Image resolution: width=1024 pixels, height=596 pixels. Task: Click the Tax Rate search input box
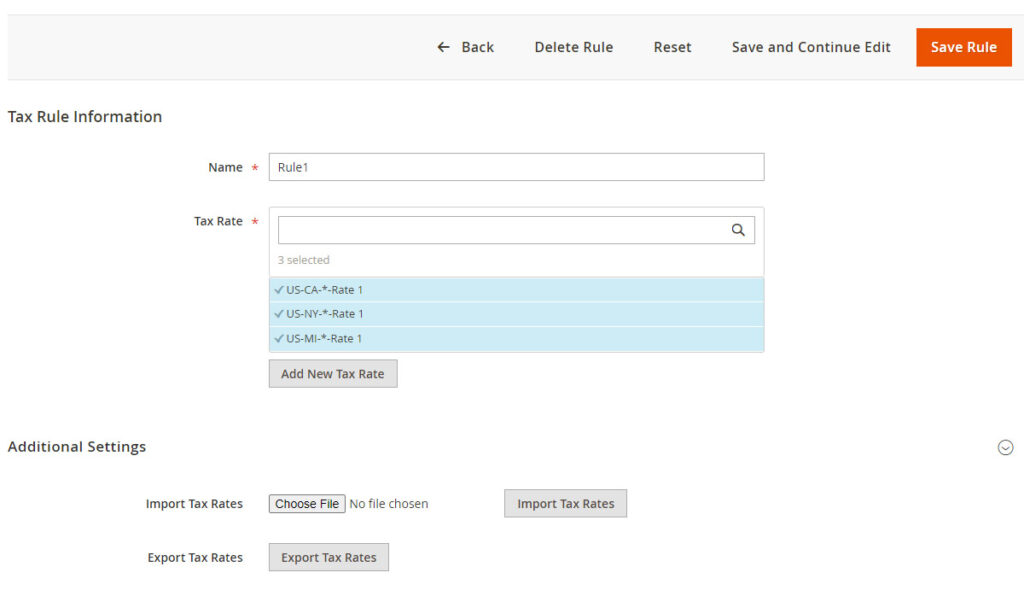pos(500,229)
